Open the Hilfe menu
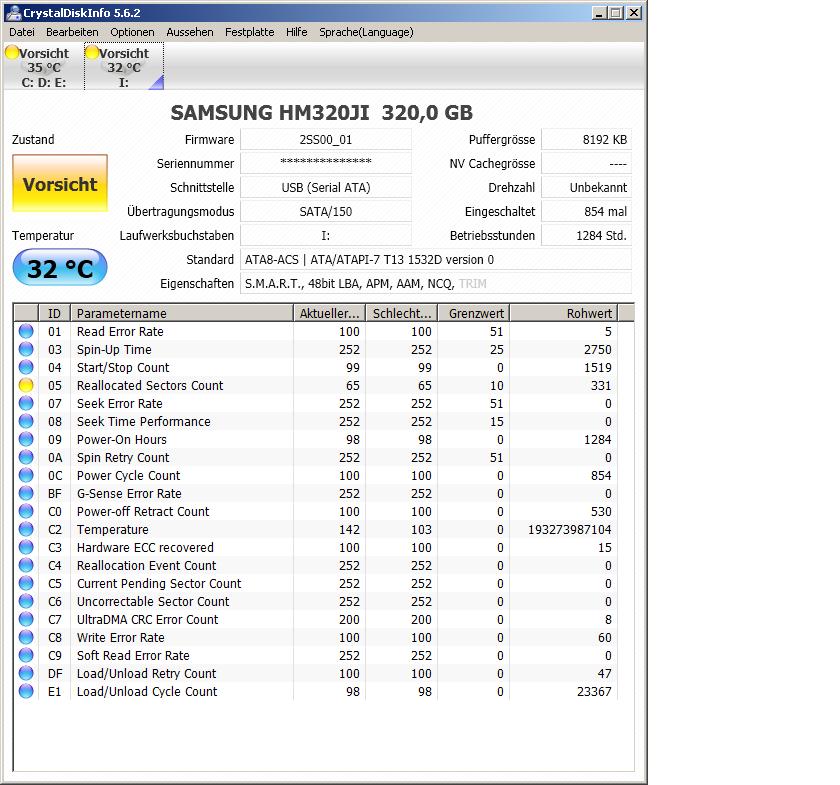Viewport: 840px width, 785px height. [297, 32]
